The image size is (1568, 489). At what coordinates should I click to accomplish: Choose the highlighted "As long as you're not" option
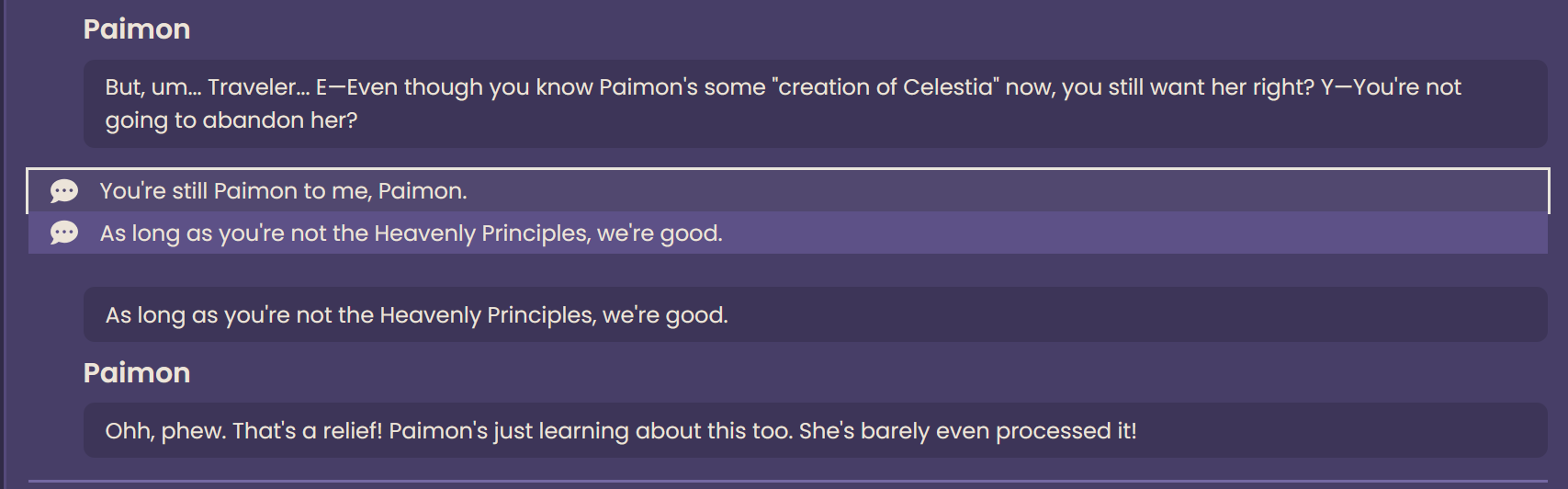point(787,233)
